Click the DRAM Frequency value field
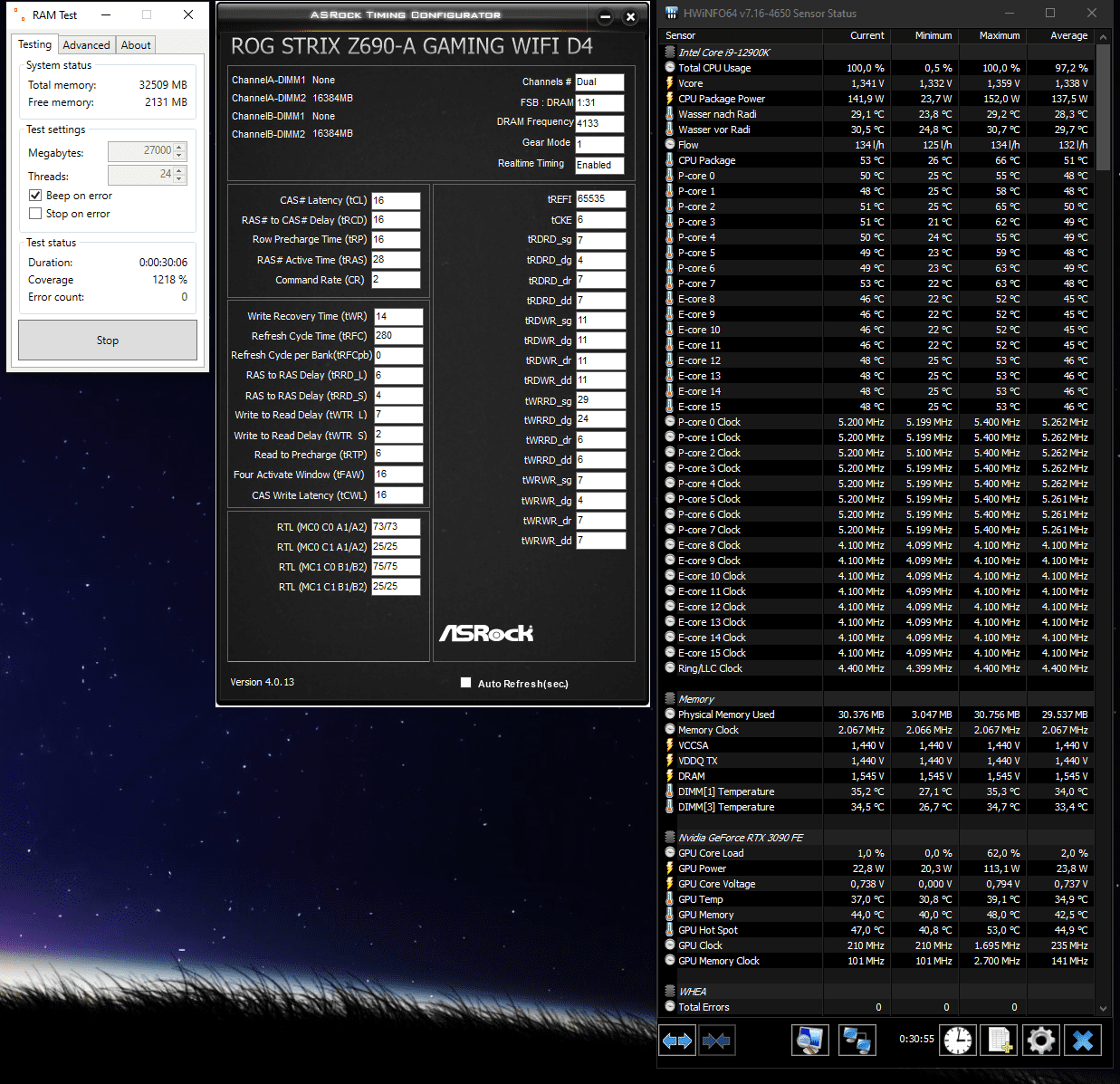This screenshot has width=1120, height=1084. pos(599,124)
